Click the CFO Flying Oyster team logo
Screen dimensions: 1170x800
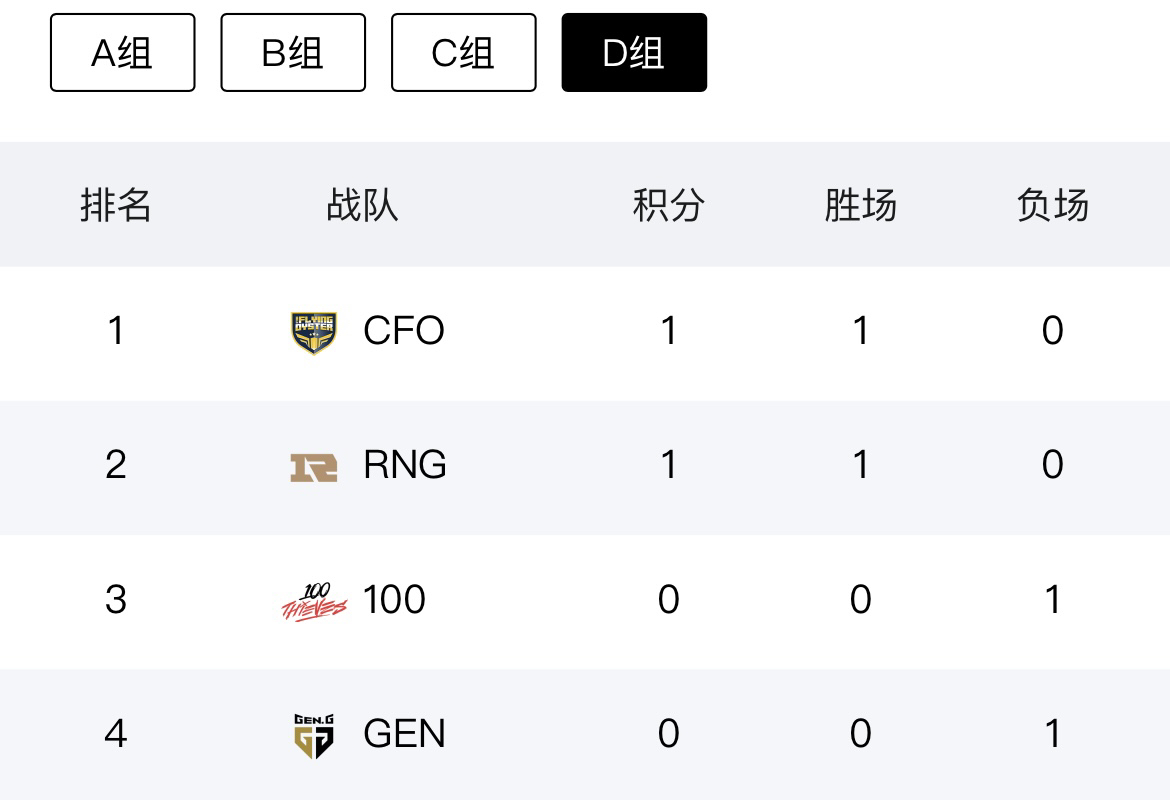(313, 332)
